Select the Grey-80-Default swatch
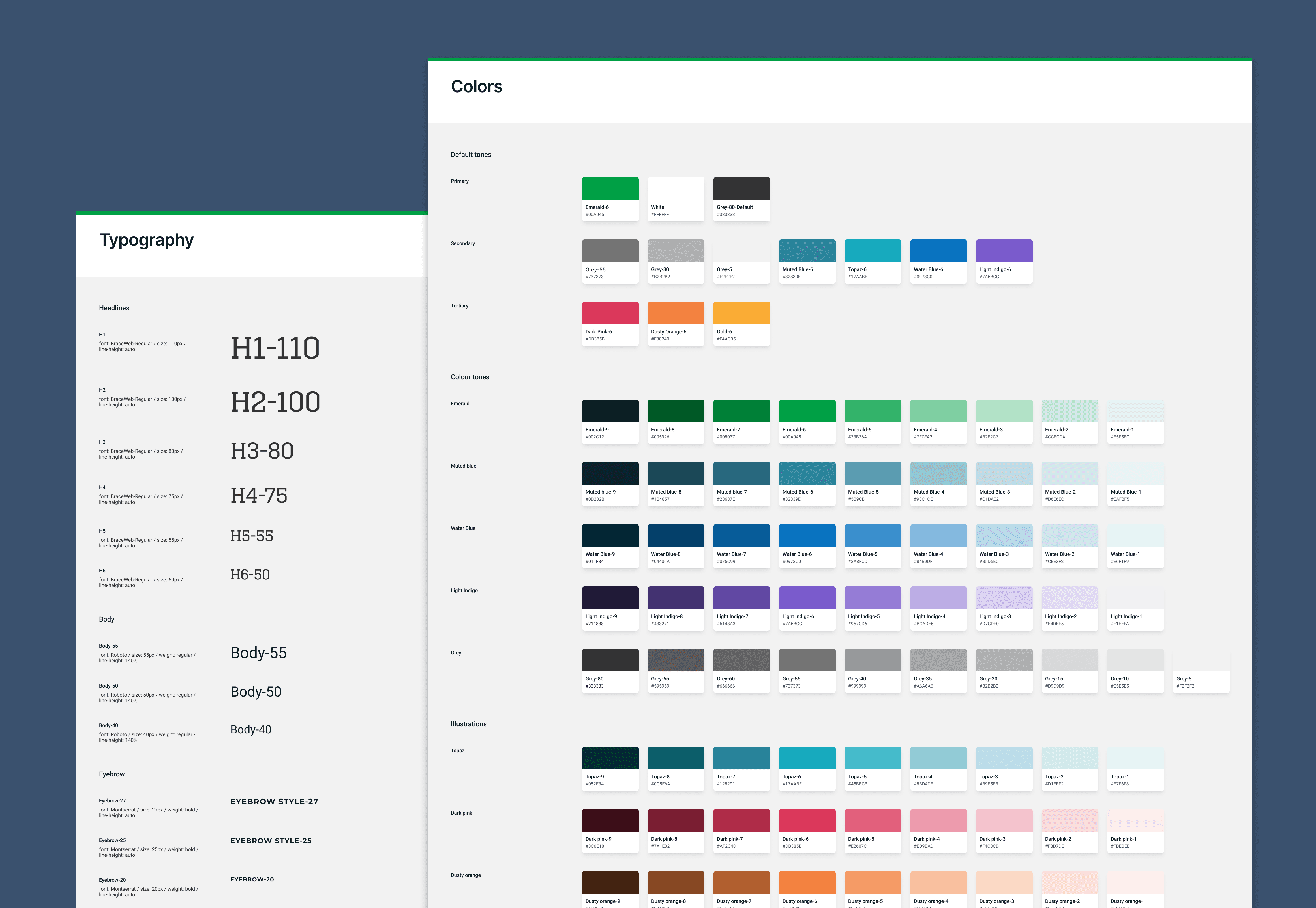 pos(741,189)
